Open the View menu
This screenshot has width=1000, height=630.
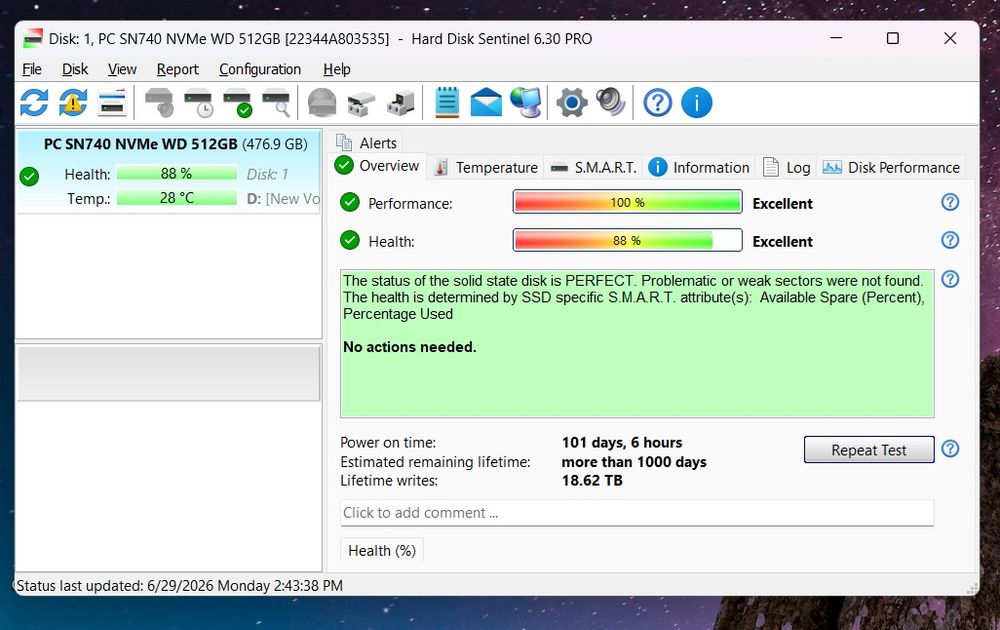(x=122, y=69)
